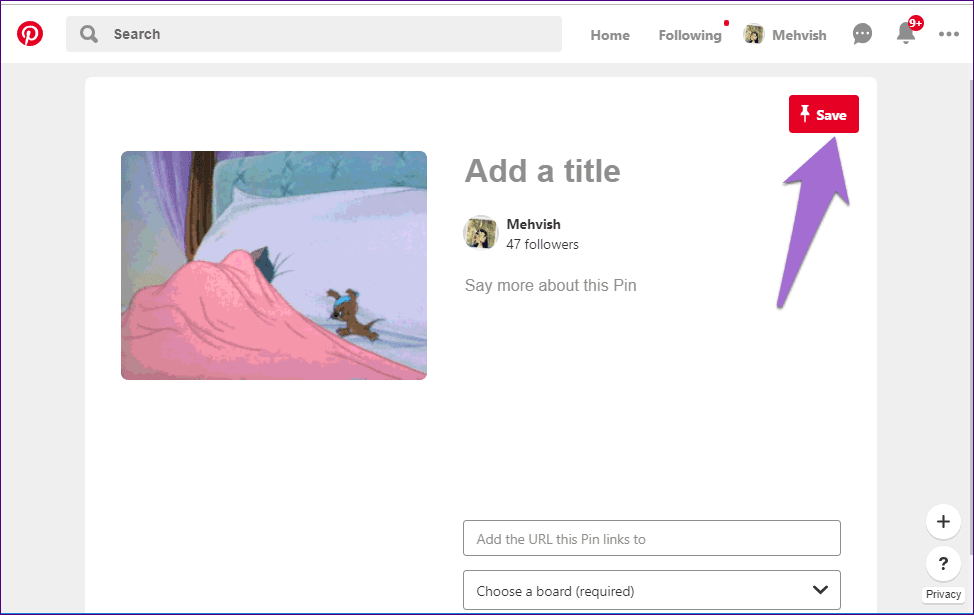The height and width of the screenshot is (615, 974).
Task: Open the Following feed
Action: coord(690,35)
